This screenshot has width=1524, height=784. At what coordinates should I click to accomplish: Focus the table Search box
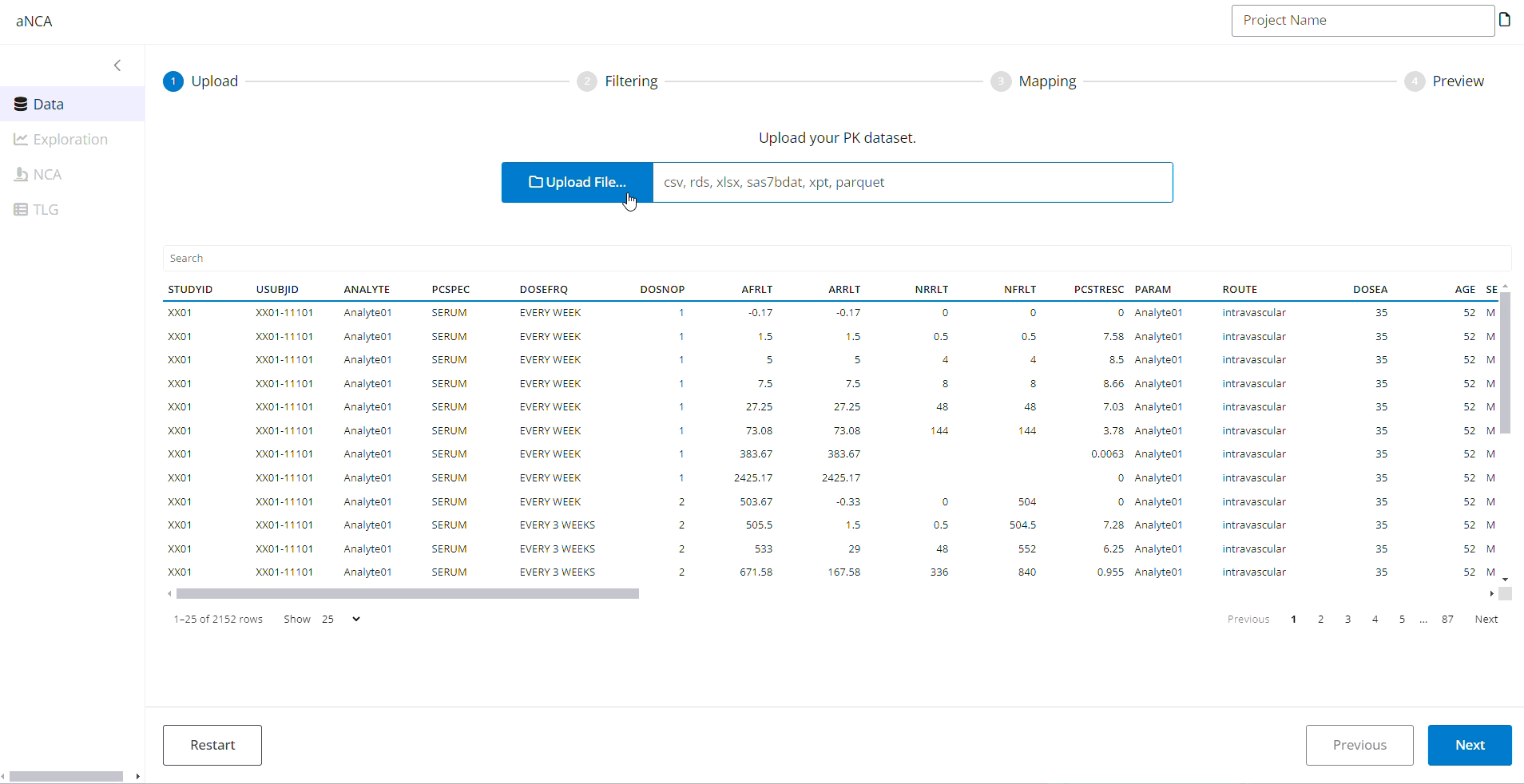(x=836, y=259)
